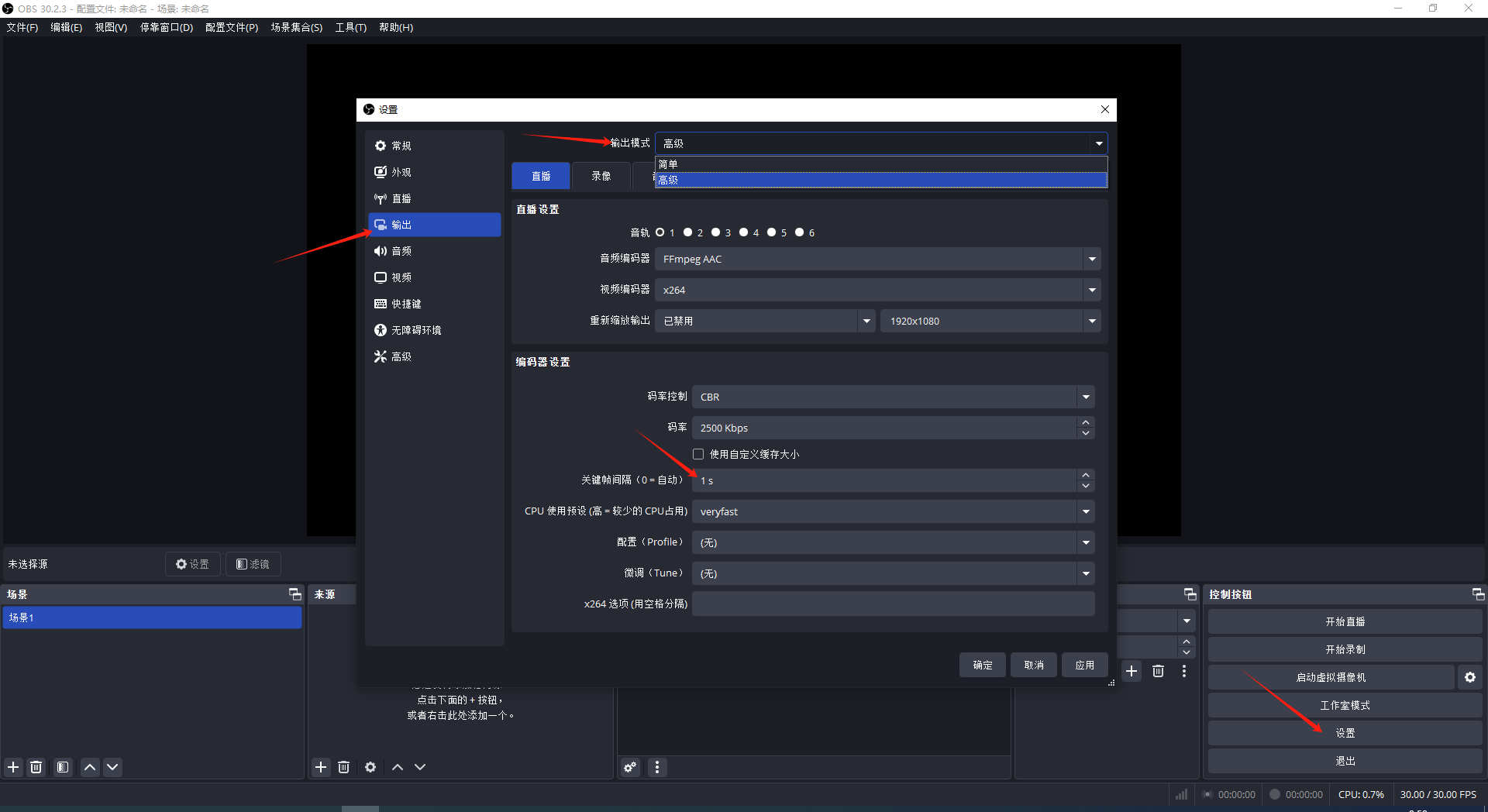Open the 码率控制 CBR dropdown
This screenshot has height=812, width=1488.
point(894,397)
